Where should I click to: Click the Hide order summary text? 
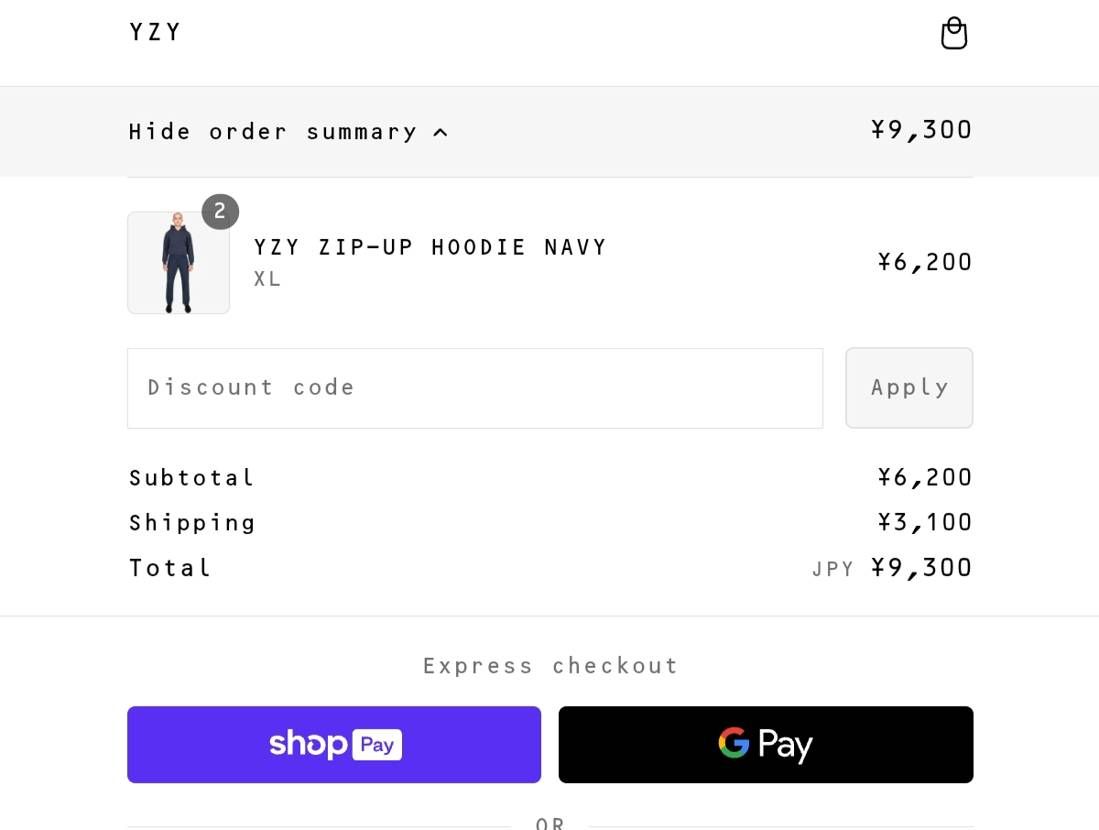click(x=273, y=132)
